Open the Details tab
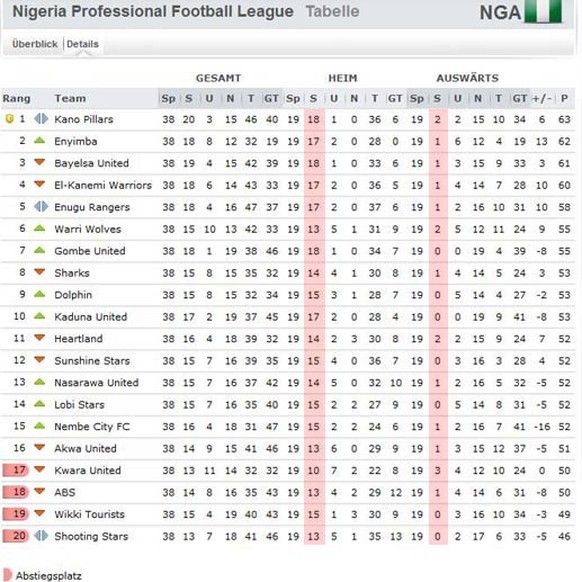 tap(83, 44)
